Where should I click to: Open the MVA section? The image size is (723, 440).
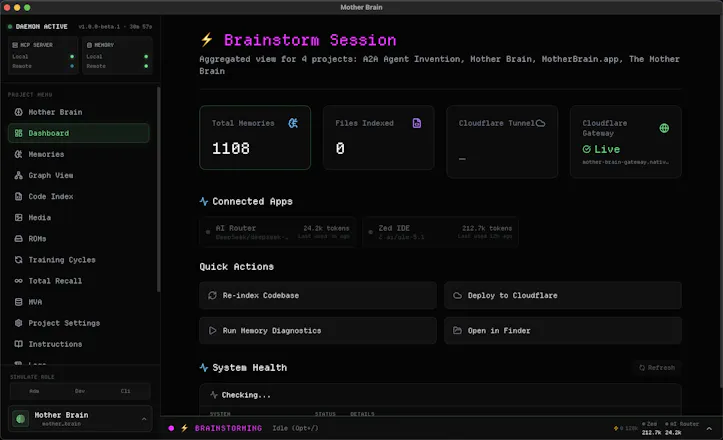[78, 302]
